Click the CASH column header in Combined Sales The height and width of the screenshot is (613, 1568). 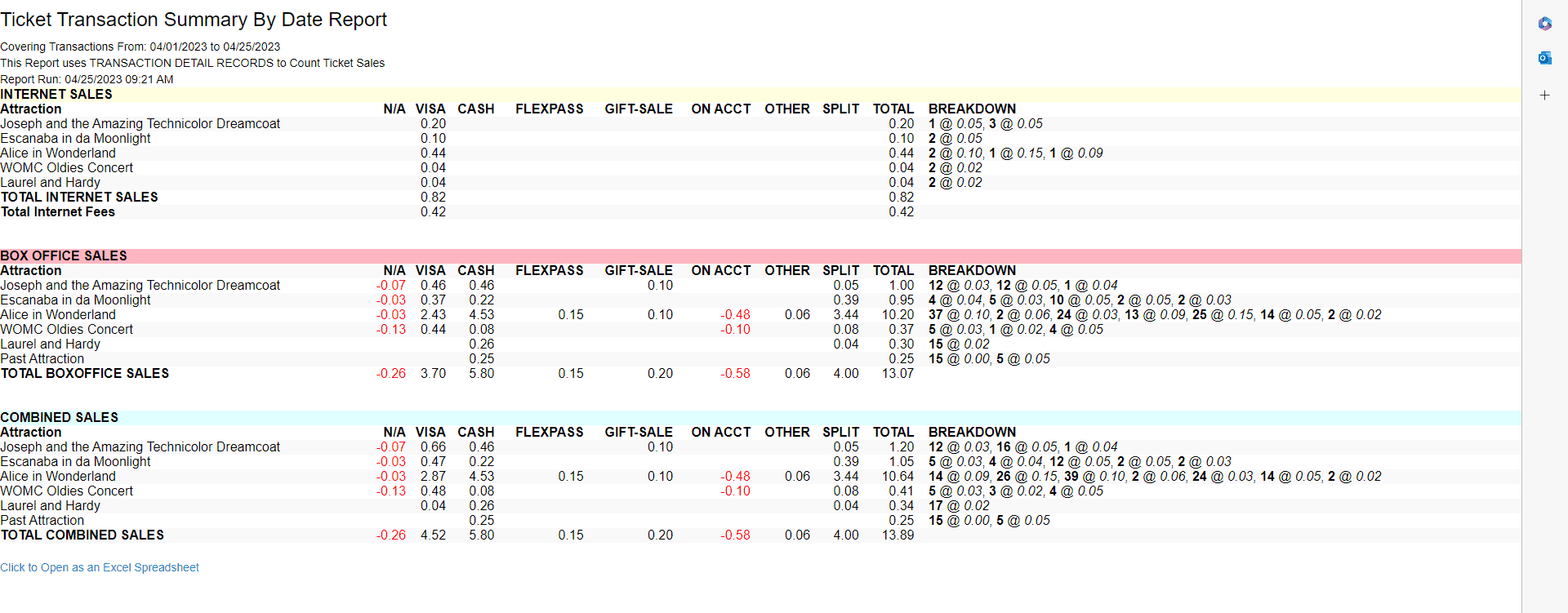476,433
